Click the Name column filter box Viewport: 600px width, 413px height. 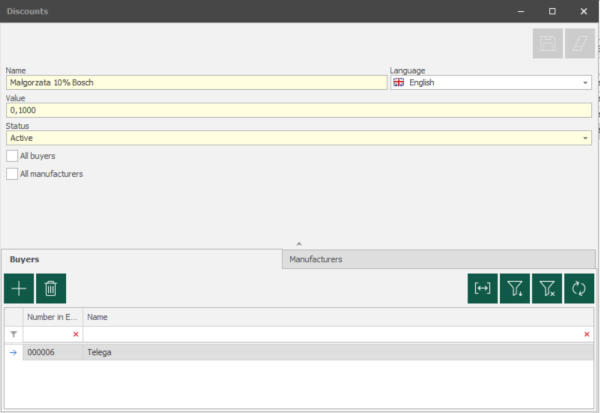[338, 334]
